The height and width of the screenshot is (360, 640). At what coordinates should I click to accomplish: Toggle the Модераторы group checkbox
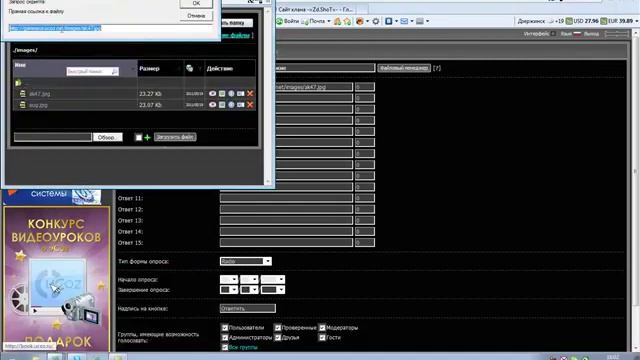(322, 328)
